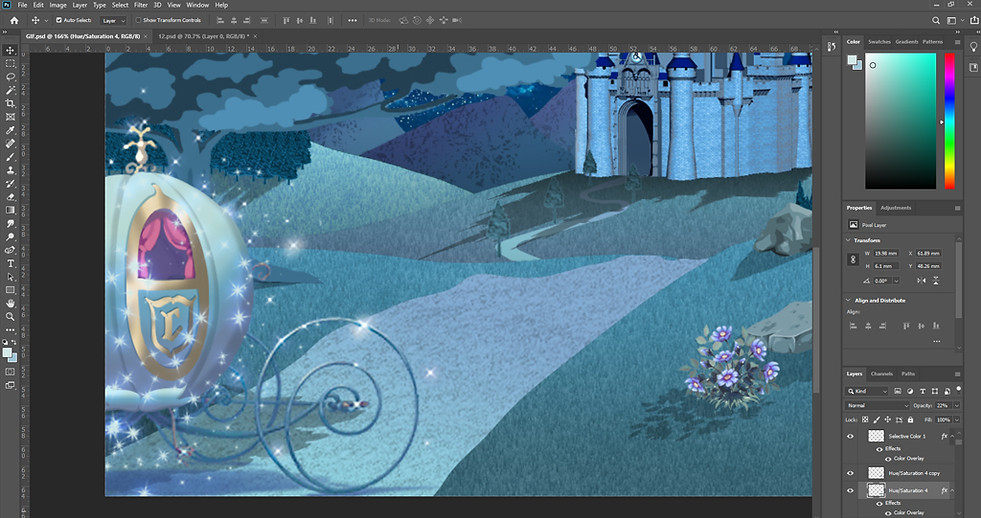Click more options dots in Align section
Viewport: 981px width, 518px height.
point(937,342)
